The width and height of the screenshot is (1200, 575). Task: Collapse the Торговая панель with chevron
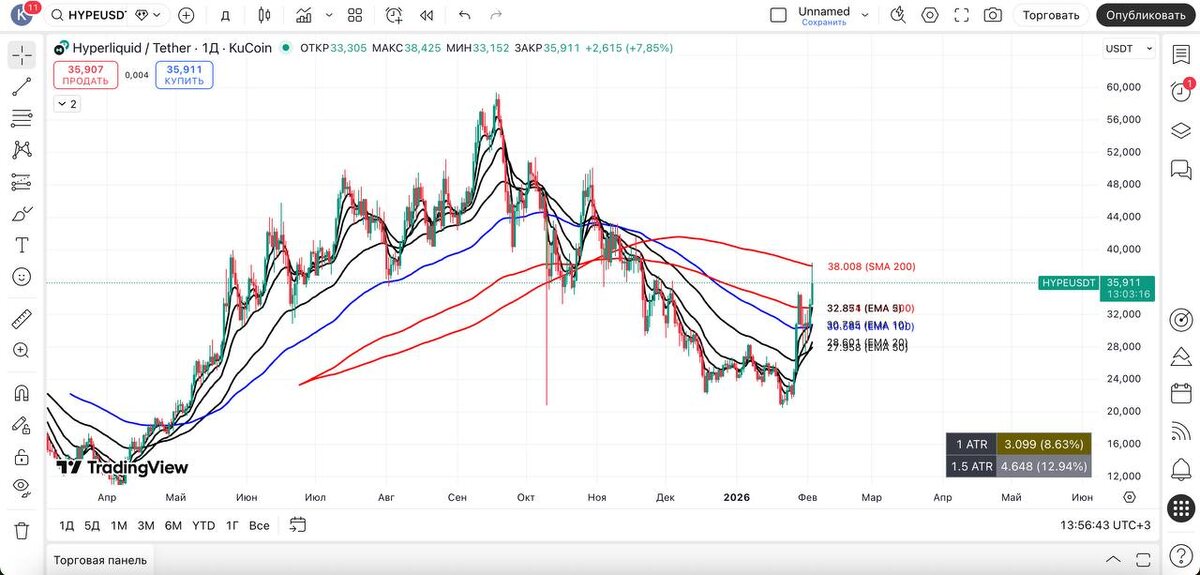pyautogui.click(x=1113, y=559)
